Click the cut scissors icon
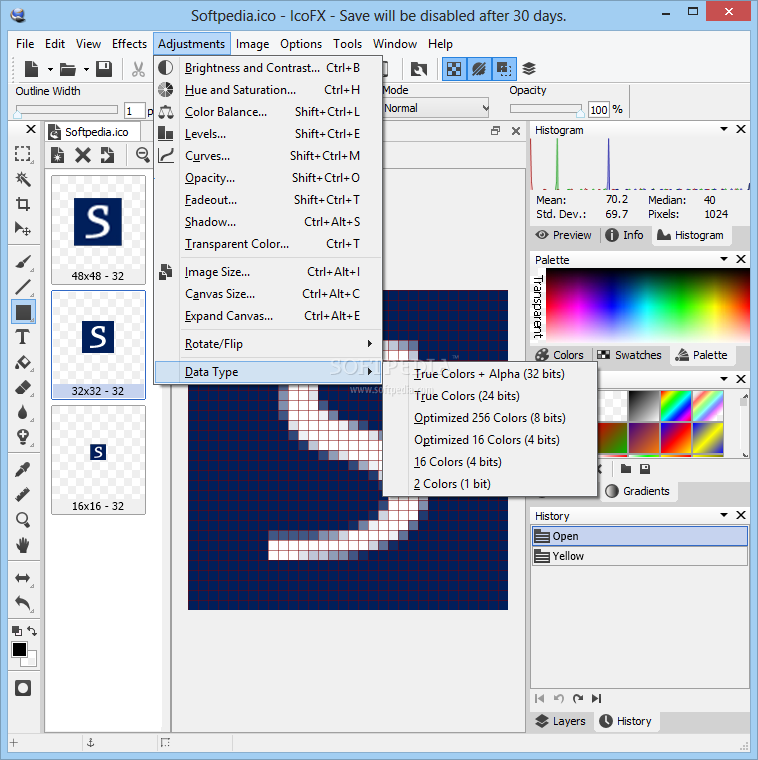Viewport: 758px width, 760px height. (x=138, y=69)
